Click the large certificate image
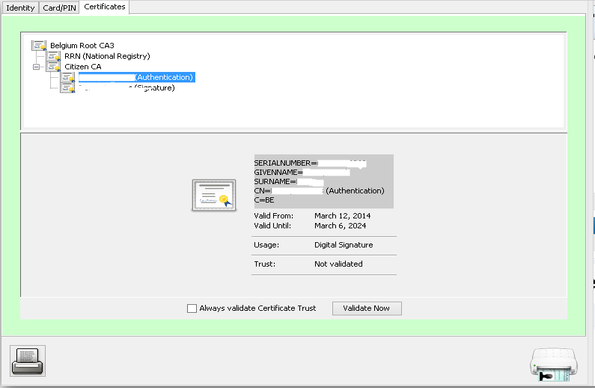Image resolution: width=595 pixels, height=388 pixels. tap(214, 196)
